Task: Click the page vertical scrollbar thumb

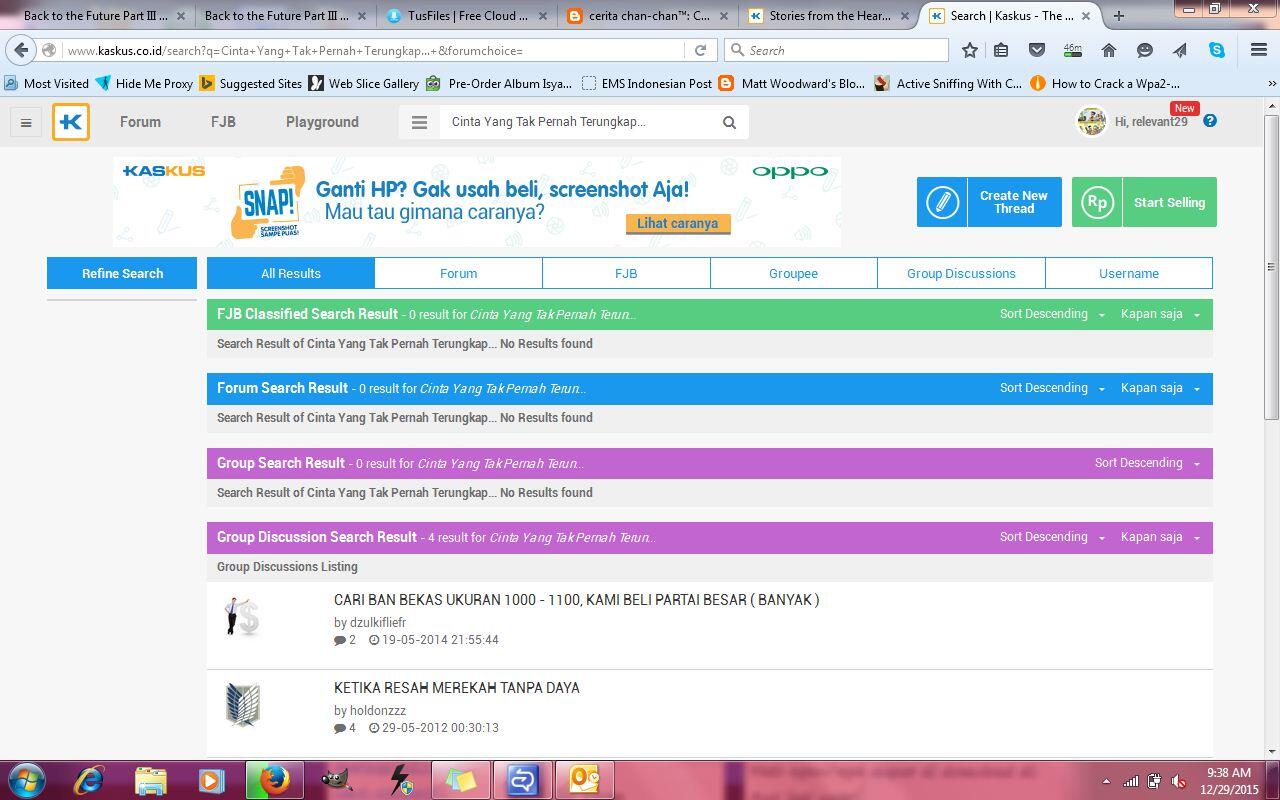Action: click(1272, 265)
